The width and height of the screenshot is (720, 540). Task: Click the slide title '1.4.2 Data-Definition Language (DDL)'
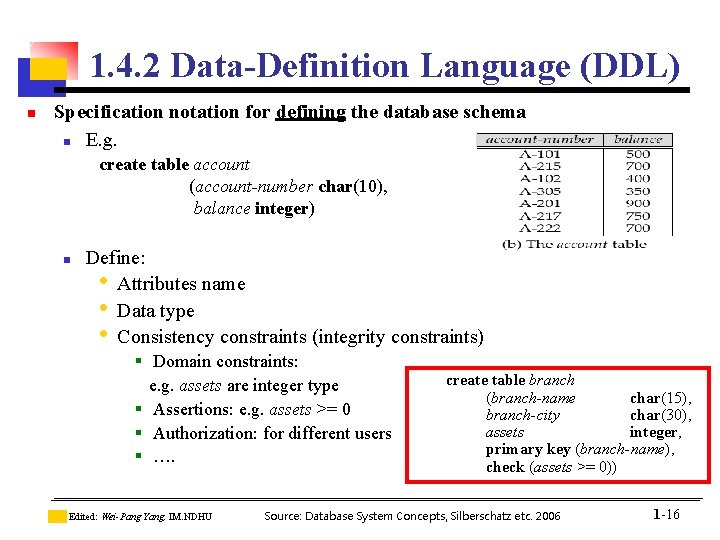(385, 67)
